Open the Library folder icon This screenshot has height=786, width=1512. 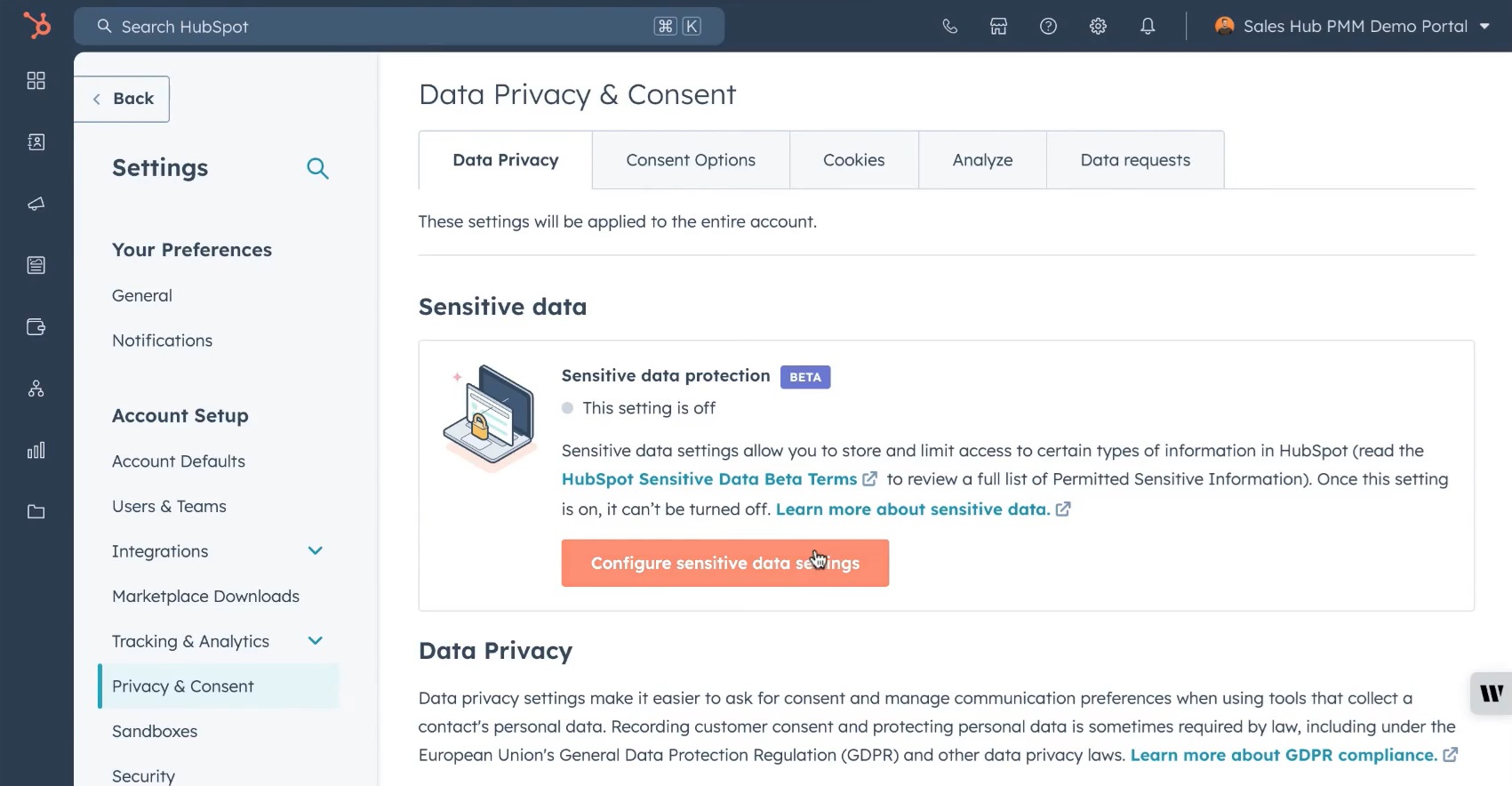[x=36, y=511]
